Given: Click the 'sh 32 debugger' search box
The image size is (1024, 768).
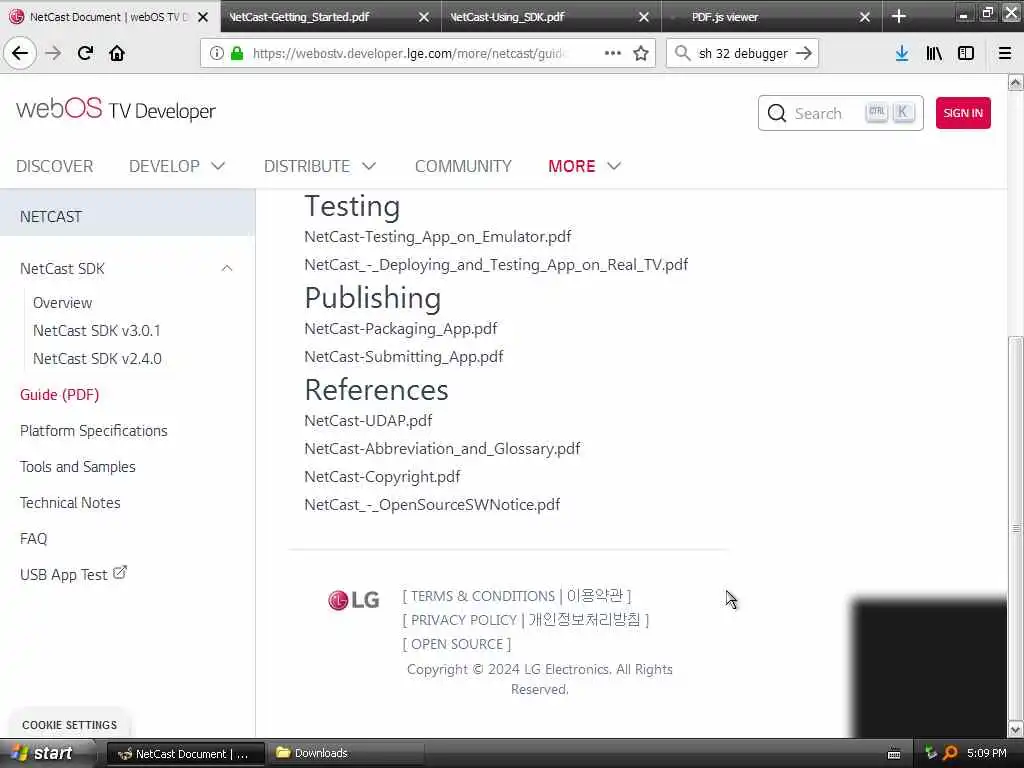Looking at the screenshot, I should (x=743, y=54).
